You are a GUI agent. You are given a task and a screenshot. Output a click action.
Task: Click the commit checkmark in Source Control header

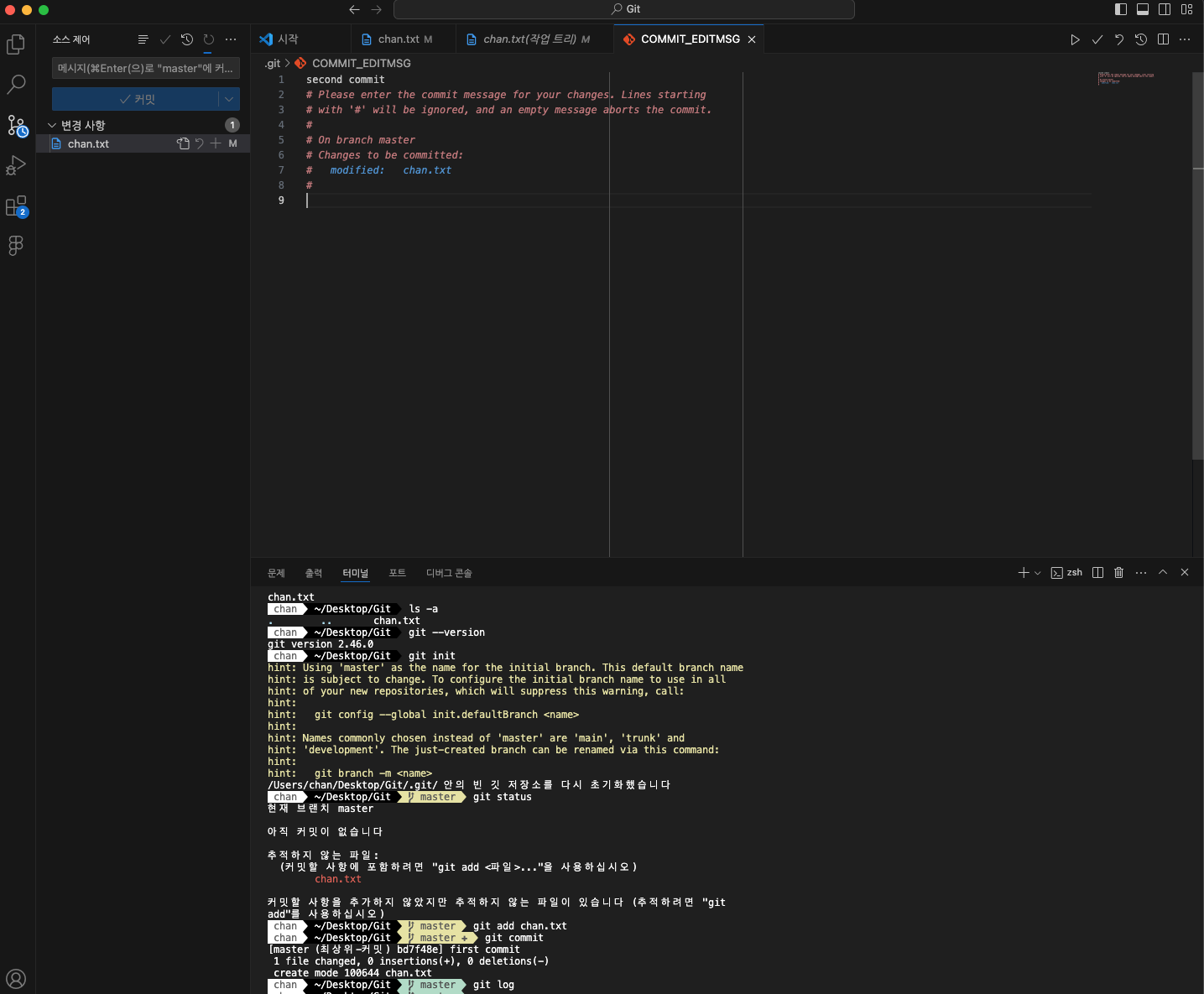[x=165, y=39]
